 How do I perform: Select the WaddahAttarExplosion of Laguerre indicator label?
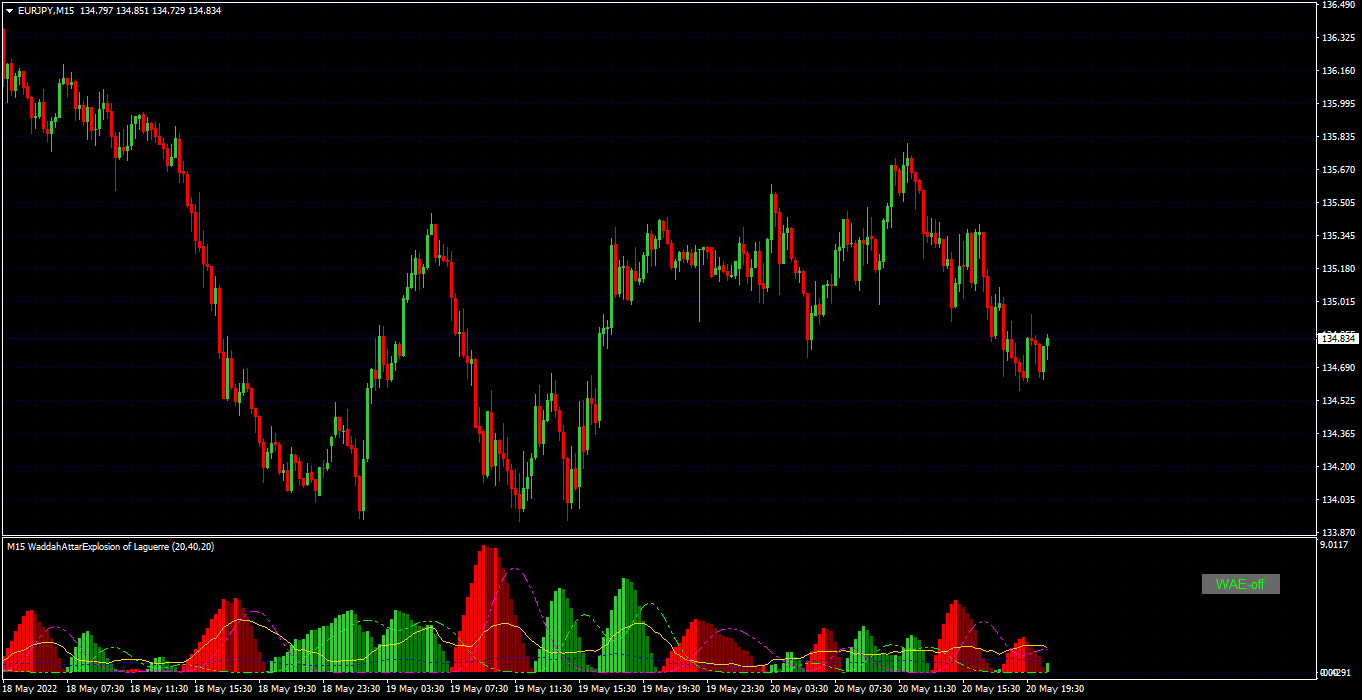[x=110, y=546]
